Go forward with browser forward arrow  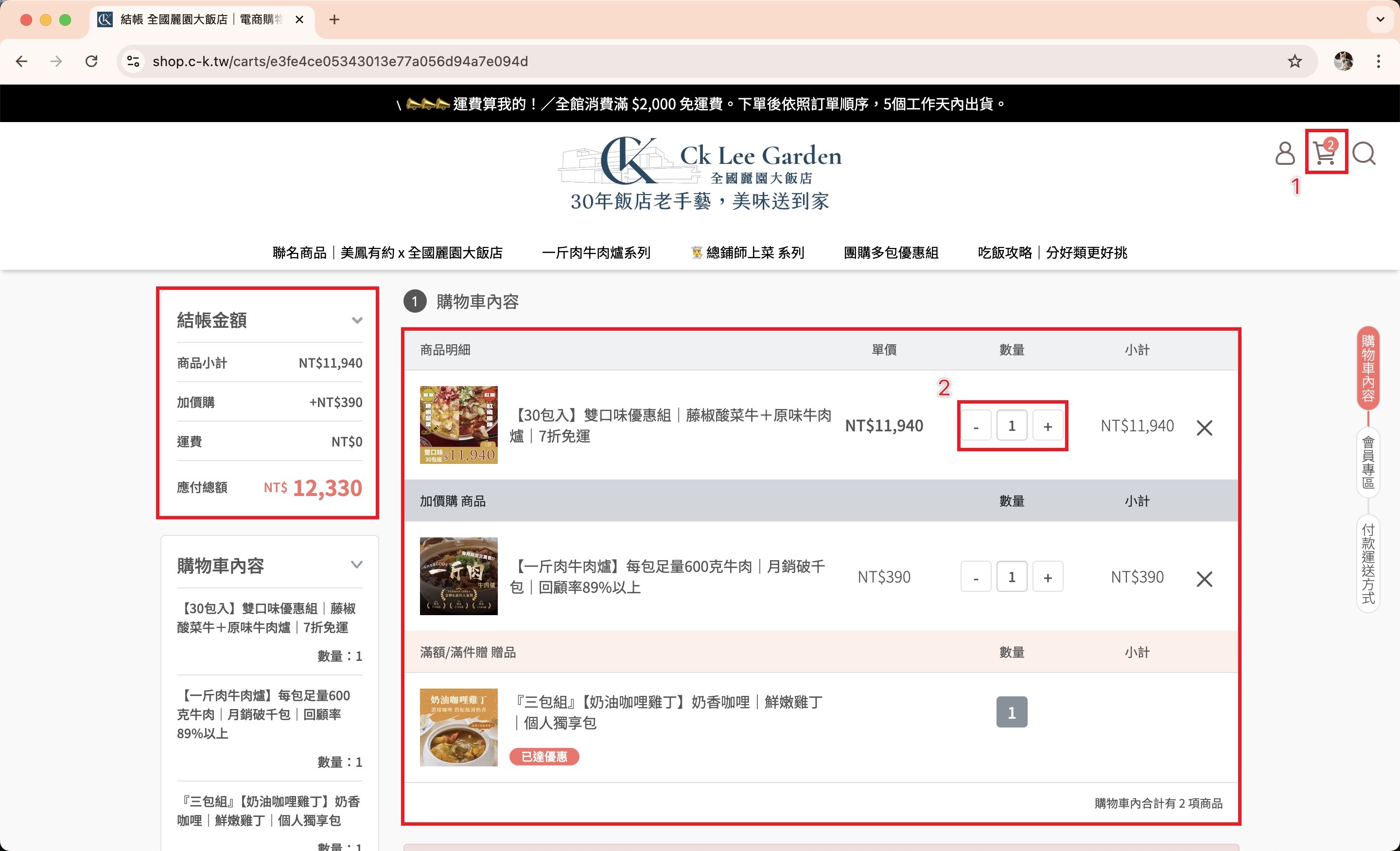pos(56,61)
